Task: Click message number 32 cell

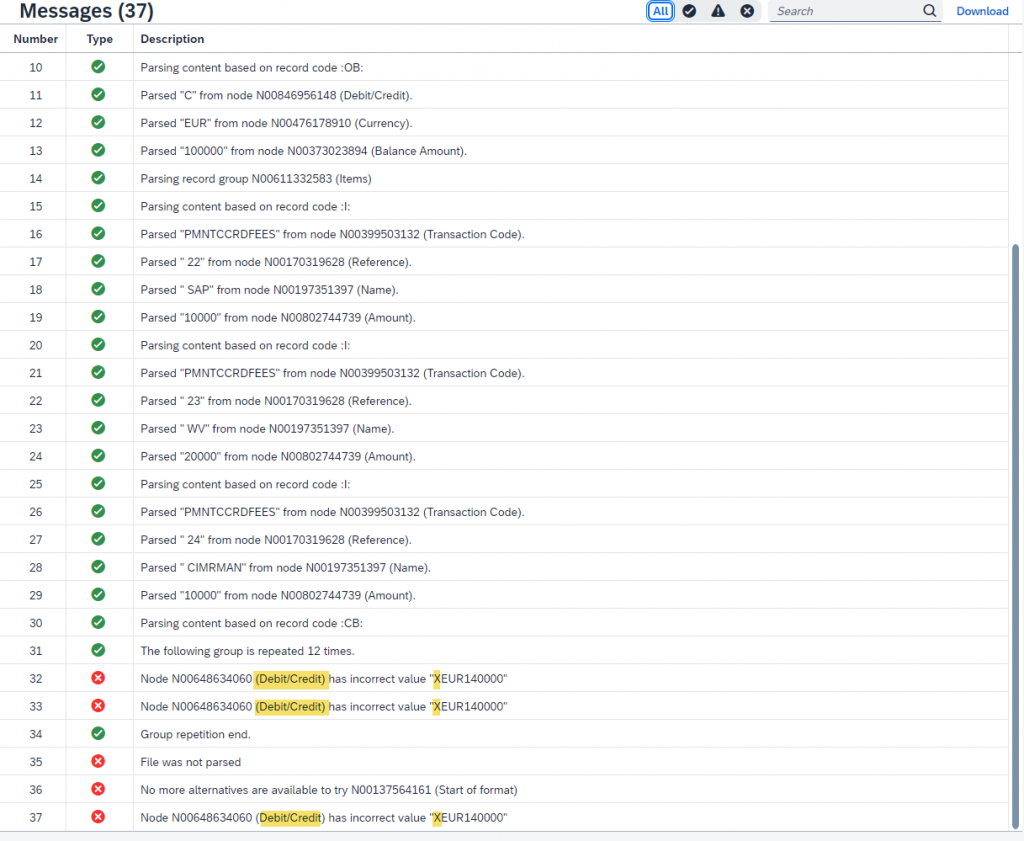Action: 35,678
